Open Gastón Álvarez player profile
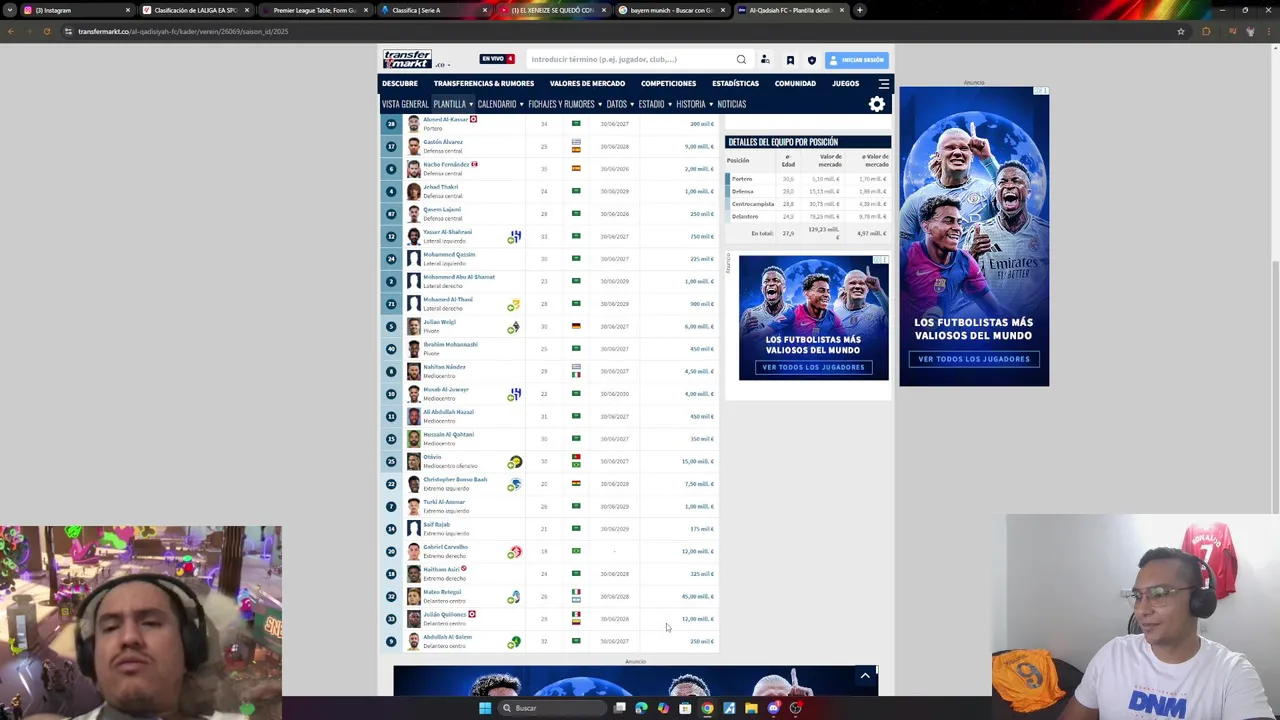Image resolution: width=1280 pixels, height=720 pixels. click(x=443, y=142)
